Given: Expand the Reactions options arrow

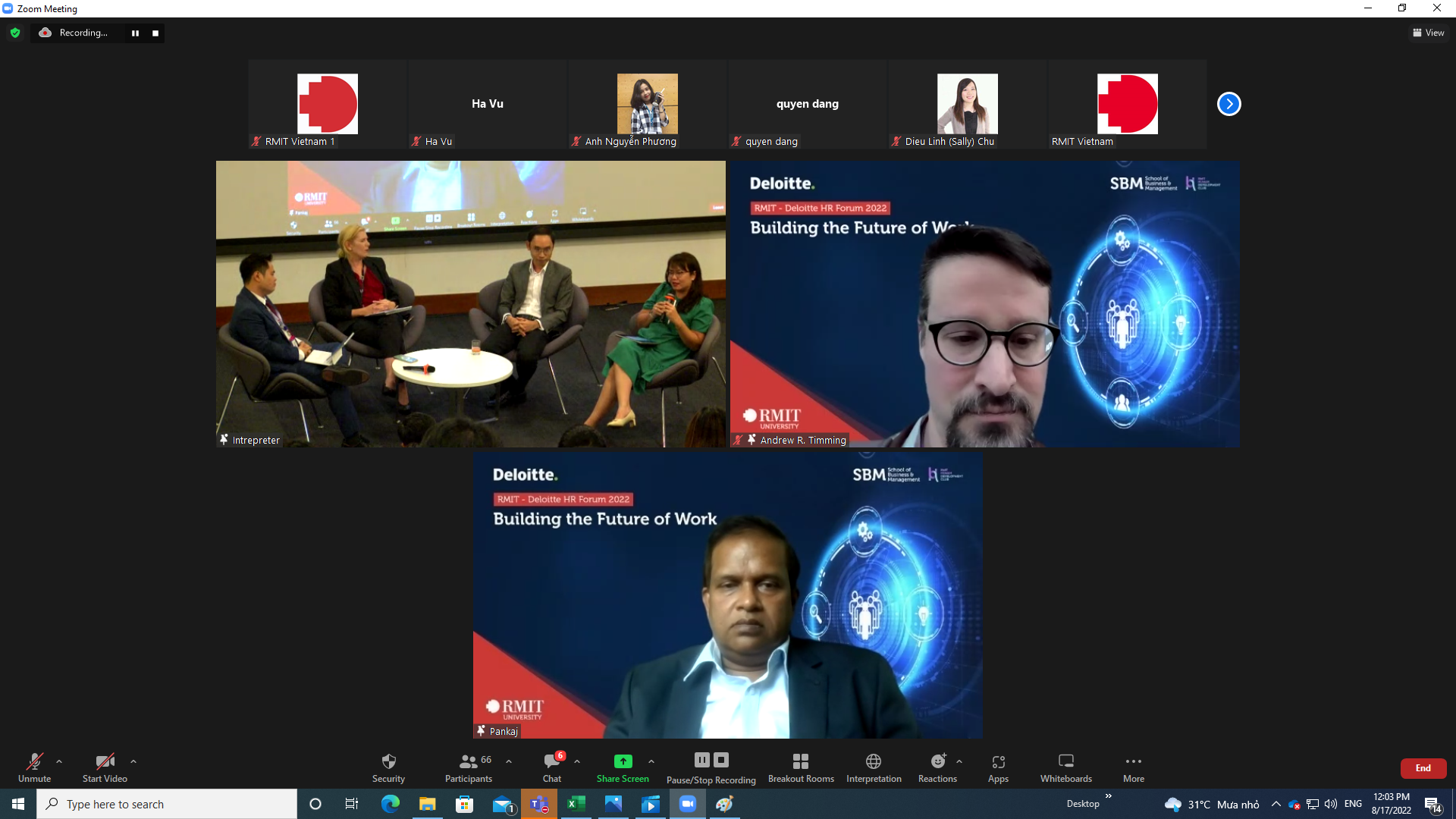Looking at the screenshot, I should 959,761.
